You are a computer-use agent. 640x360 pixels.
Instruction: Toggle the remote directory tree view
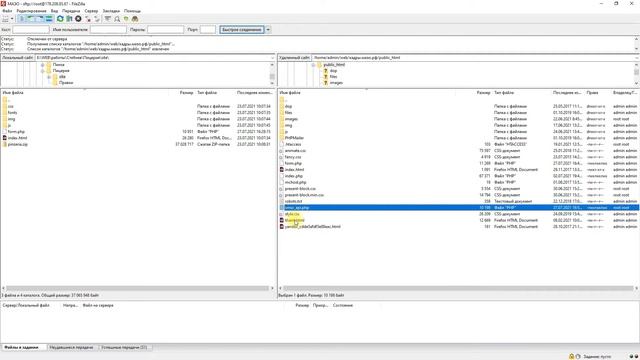click(x=40, y=19)
